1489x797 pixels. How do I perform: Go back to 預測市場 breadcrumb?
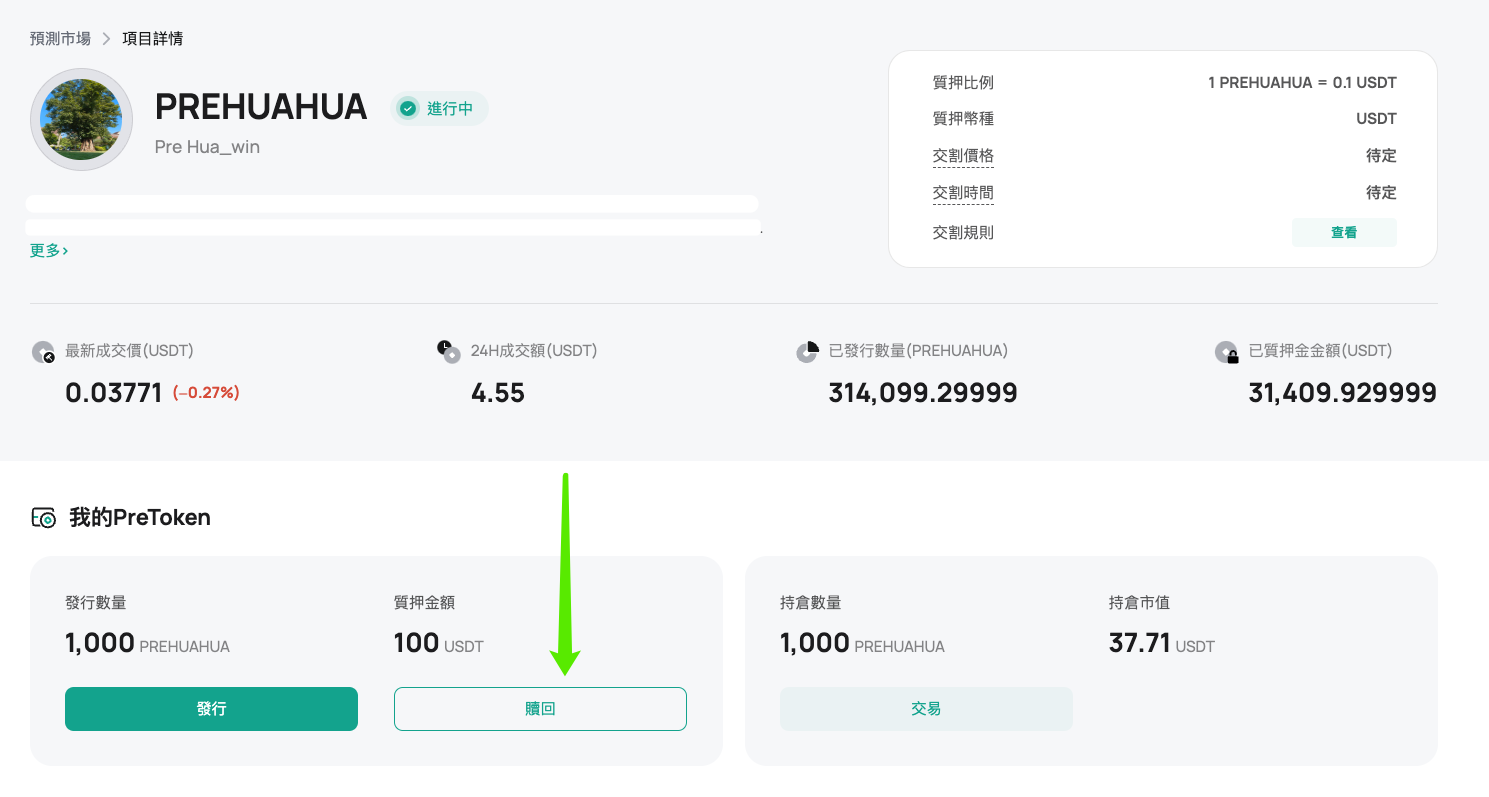point(60,39)
